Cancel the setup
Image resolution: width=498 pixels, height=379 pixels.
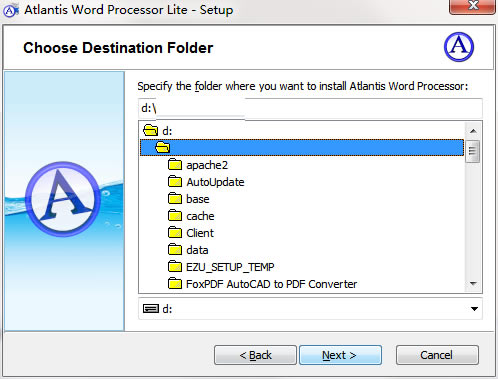437,355
